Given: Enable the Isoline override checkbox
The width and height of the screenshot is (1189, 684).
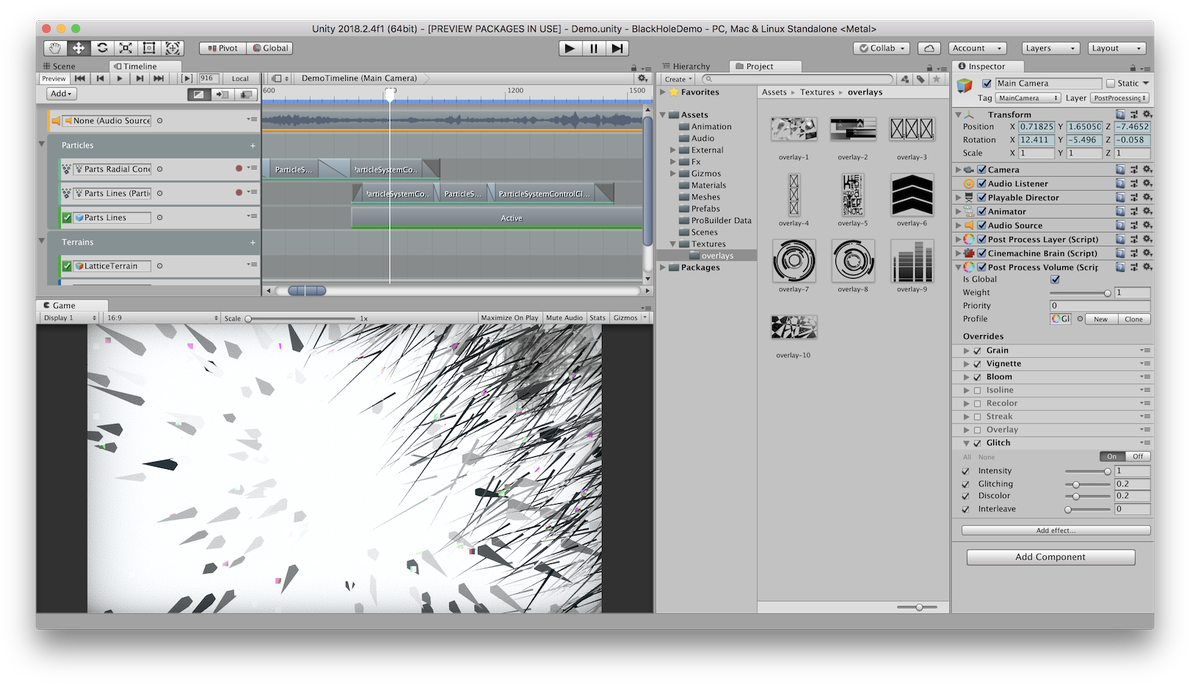Looking at the screenshot, I should pyautogui.click(x=977, y=390).
